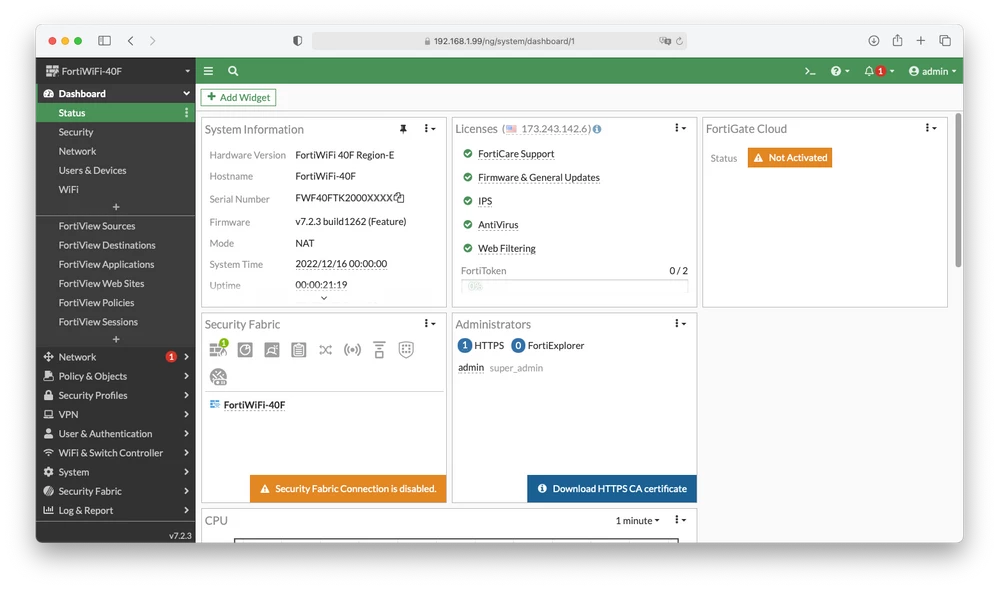Open Licenses widget options menu
The width and height of the screenshot is (999, 590).
(x=680, y=128)
